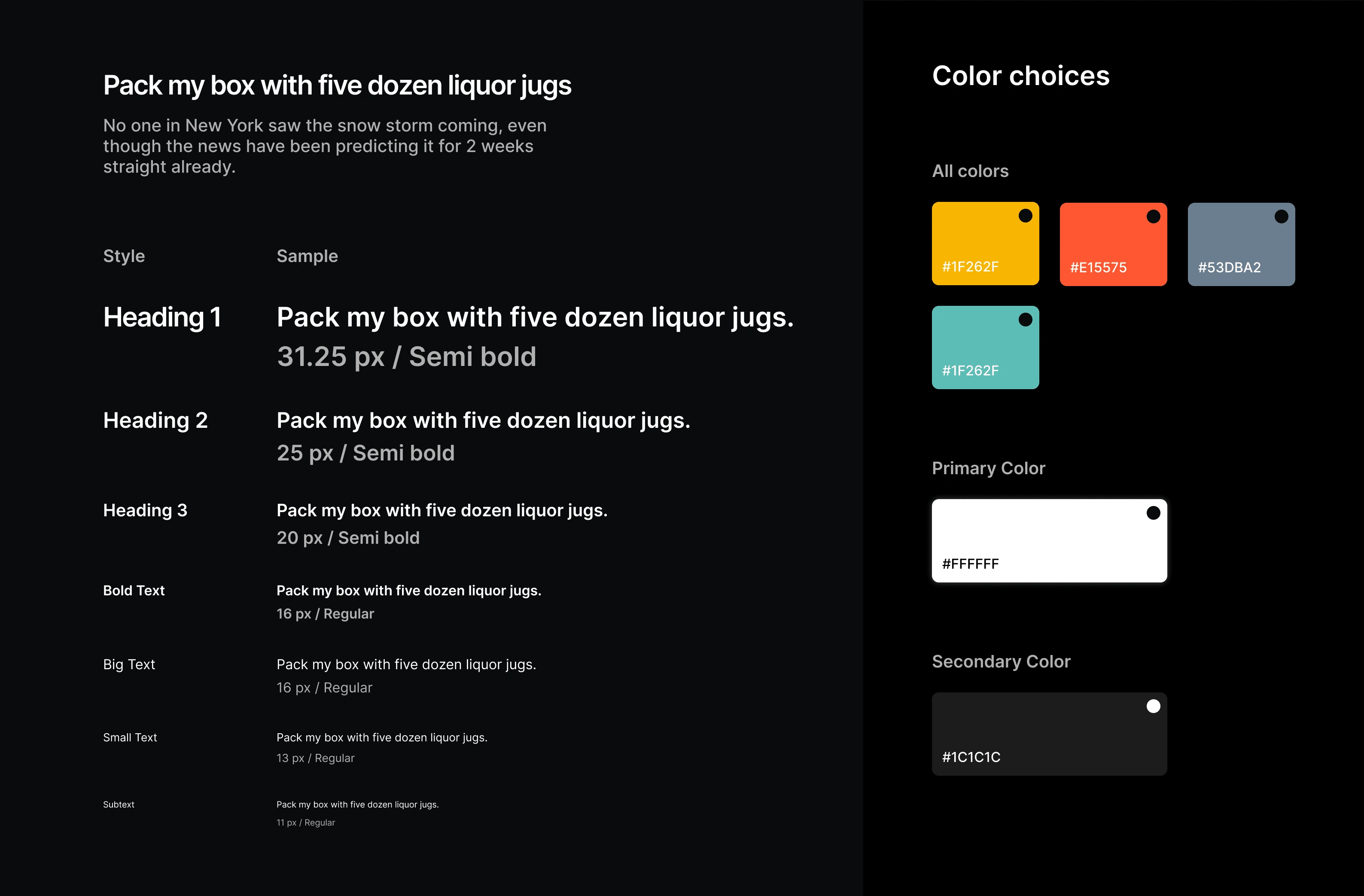Click the 'Sample' column header
Viewport: 1364px width, 896px height.
307,256
